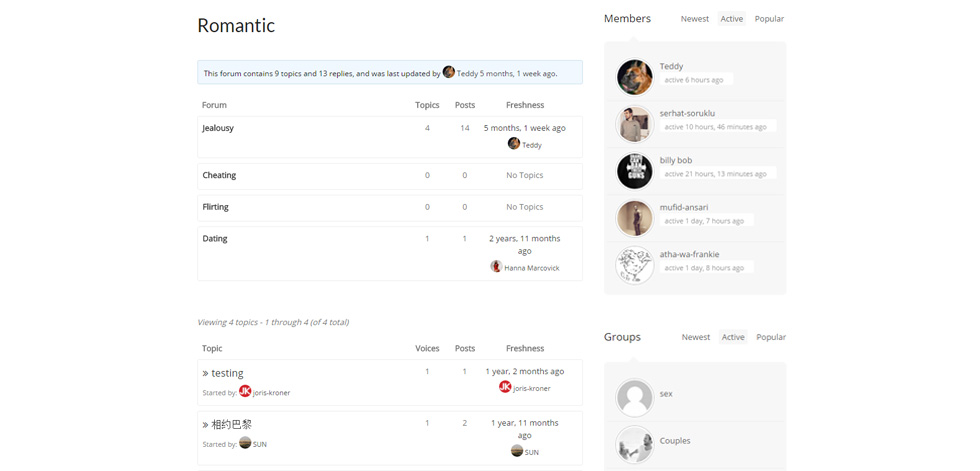Open billy bob's avatar image
Image resolution: width=980 pixels, height=471 pixels.
point(634,171)
